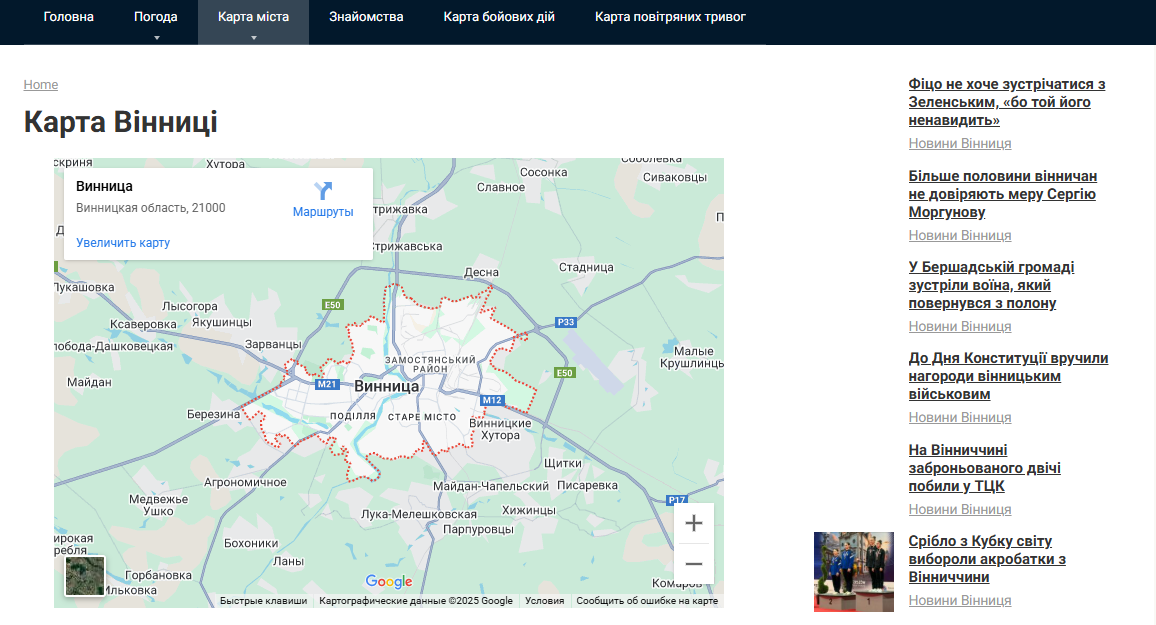1156x625 pixels.
Task: Click Замостянський район label
Action: pyautogui.click(x=430, y=364)
